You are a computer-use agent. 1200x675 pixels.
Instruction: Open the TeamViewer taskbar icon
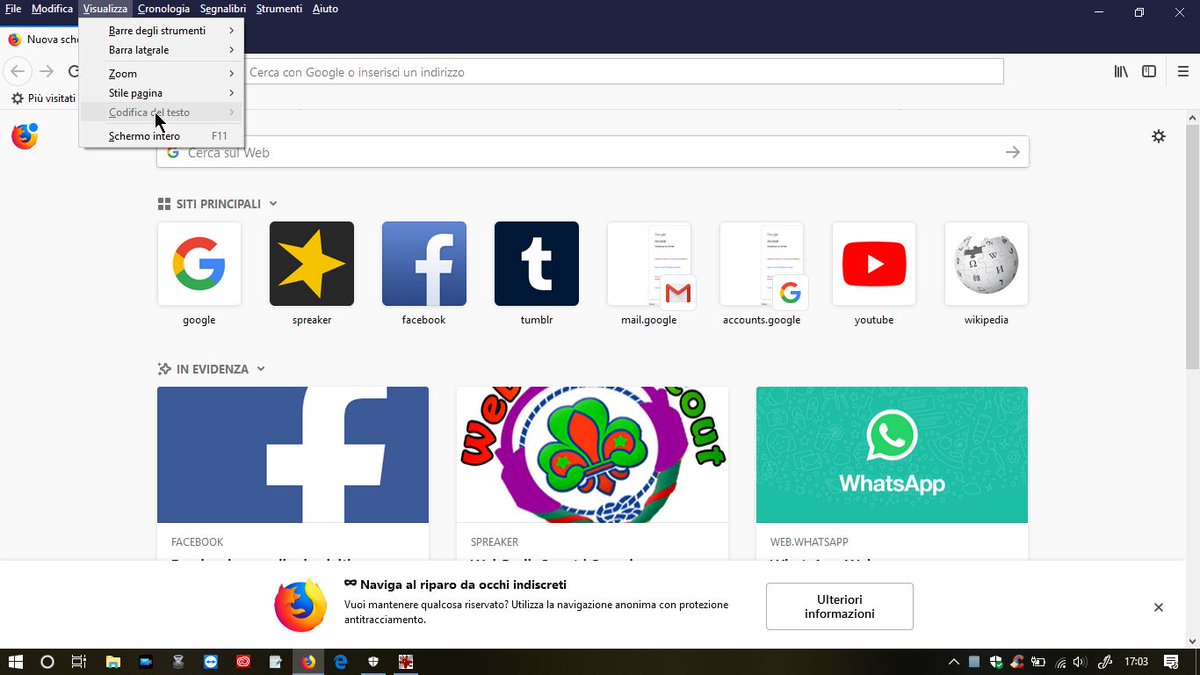click(x=210, y=662)
